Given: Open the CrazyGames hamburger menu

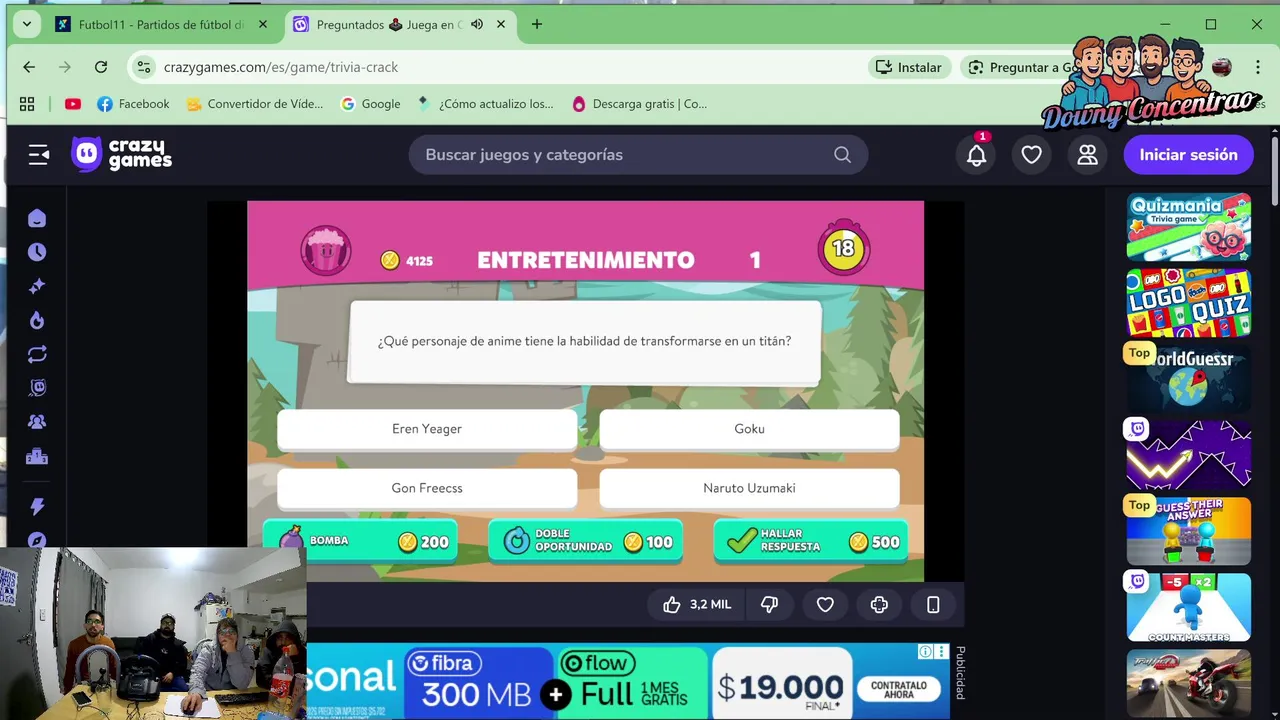Looking at the screenshot, I should click(38, 154).
